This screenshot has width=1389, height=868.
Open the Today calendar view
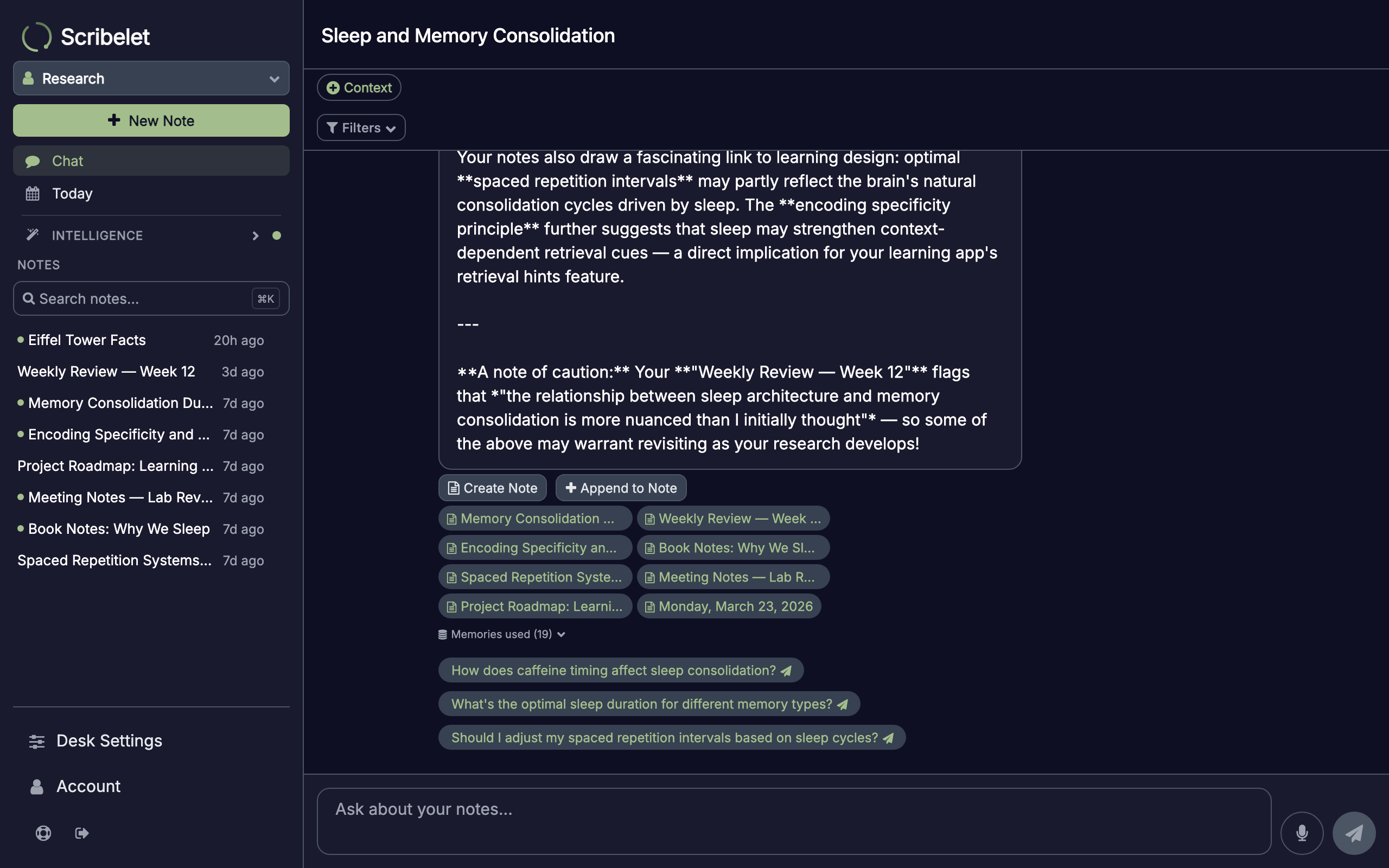[x=151, y=194]
